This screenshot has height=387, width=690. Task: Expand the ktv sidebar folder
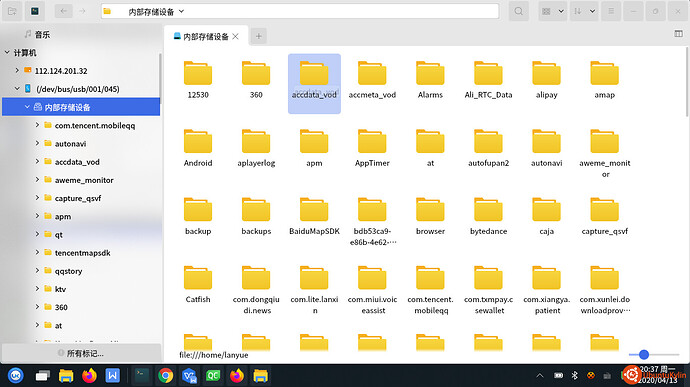coord(37,289)
